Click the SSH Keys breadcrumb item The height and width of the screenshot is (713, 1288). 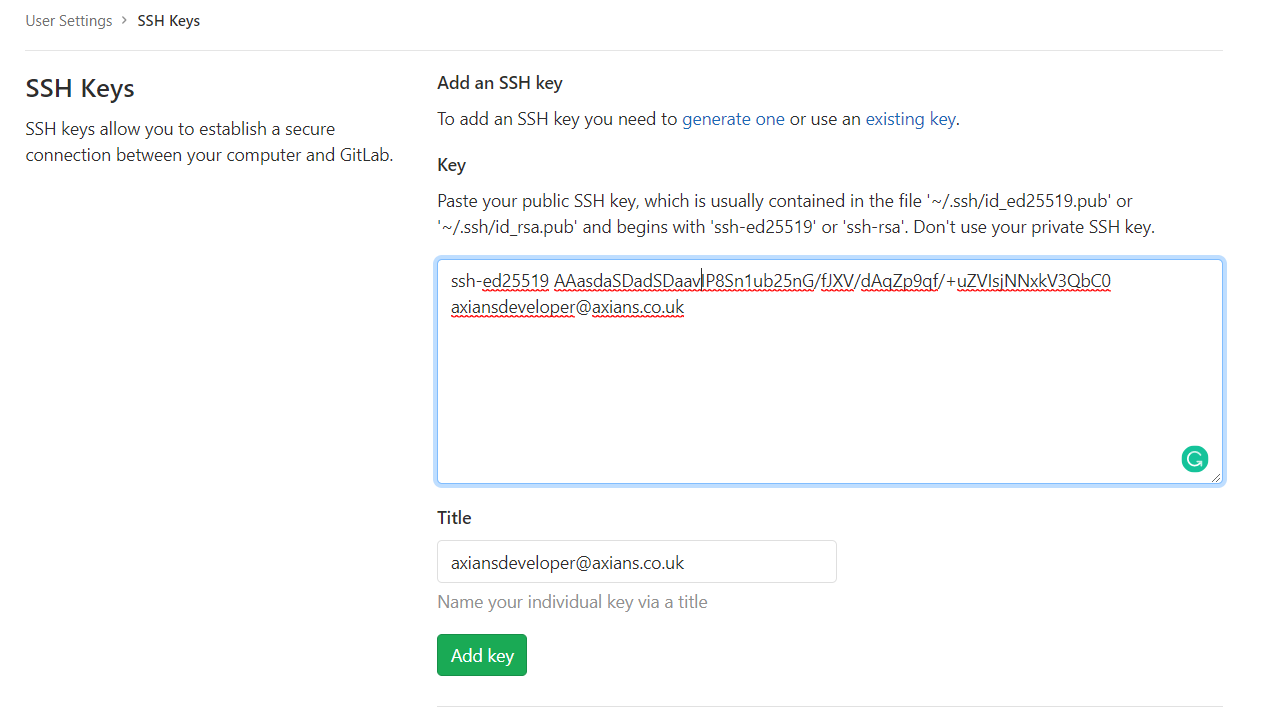(x=169, y=21)
